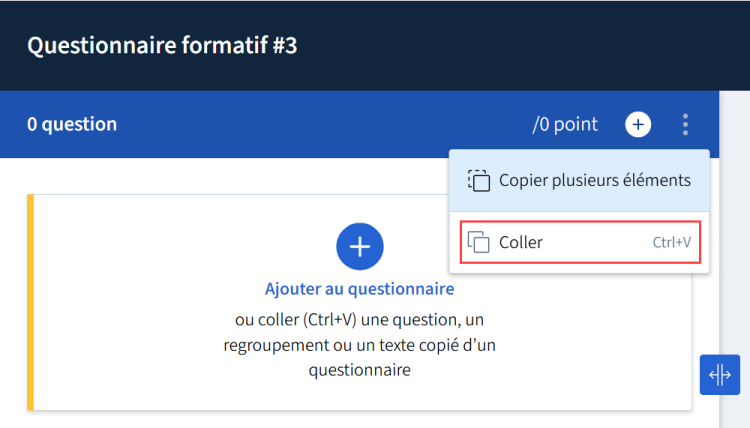Open the three-dot options menu
This screenshot has height=428, width=750.
pyautogui.click(x=685, y=124)
